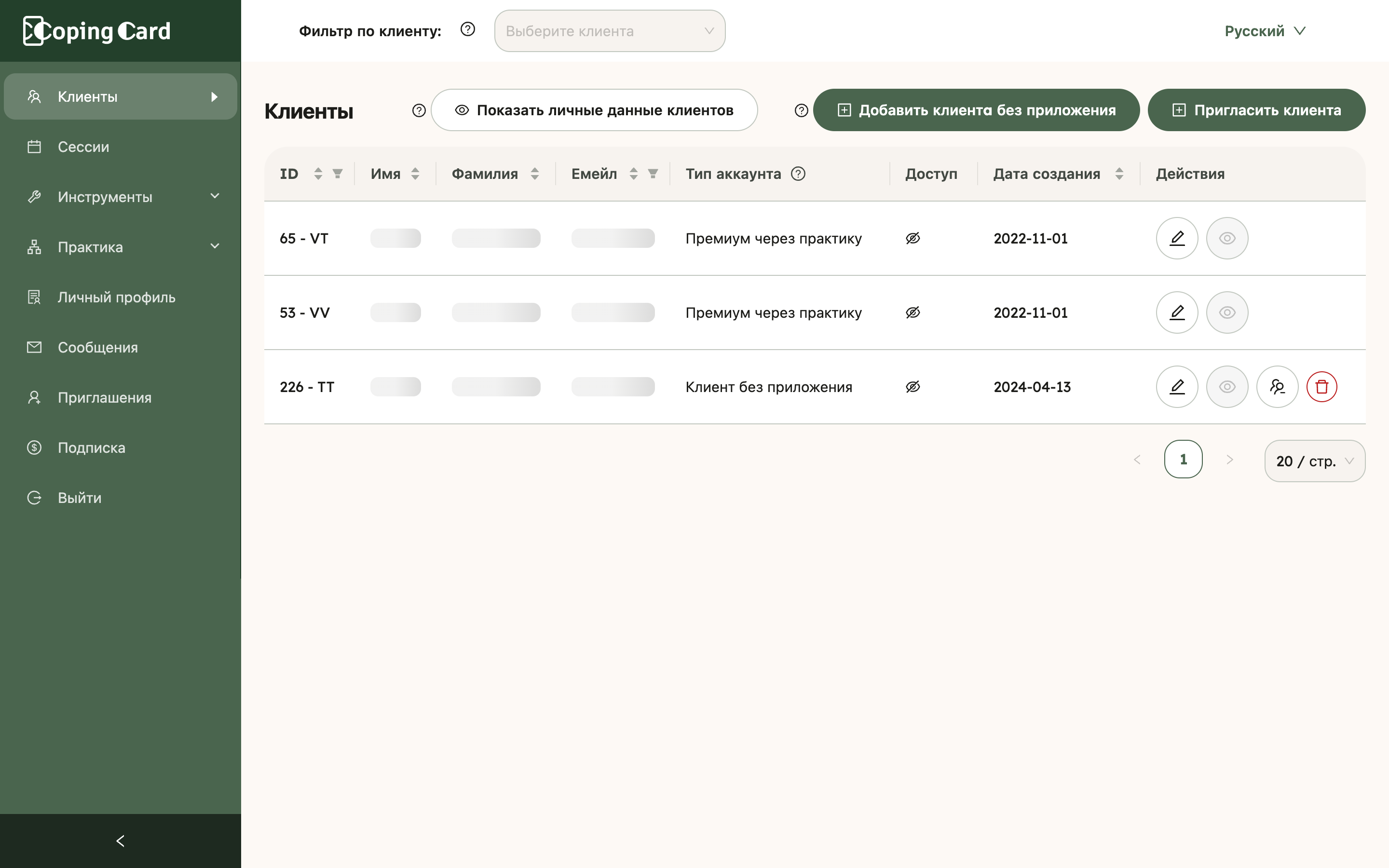The height and width of the screenshot is (868, 1389).
Task: Open the Сессии section
Action: pos(121,147)
